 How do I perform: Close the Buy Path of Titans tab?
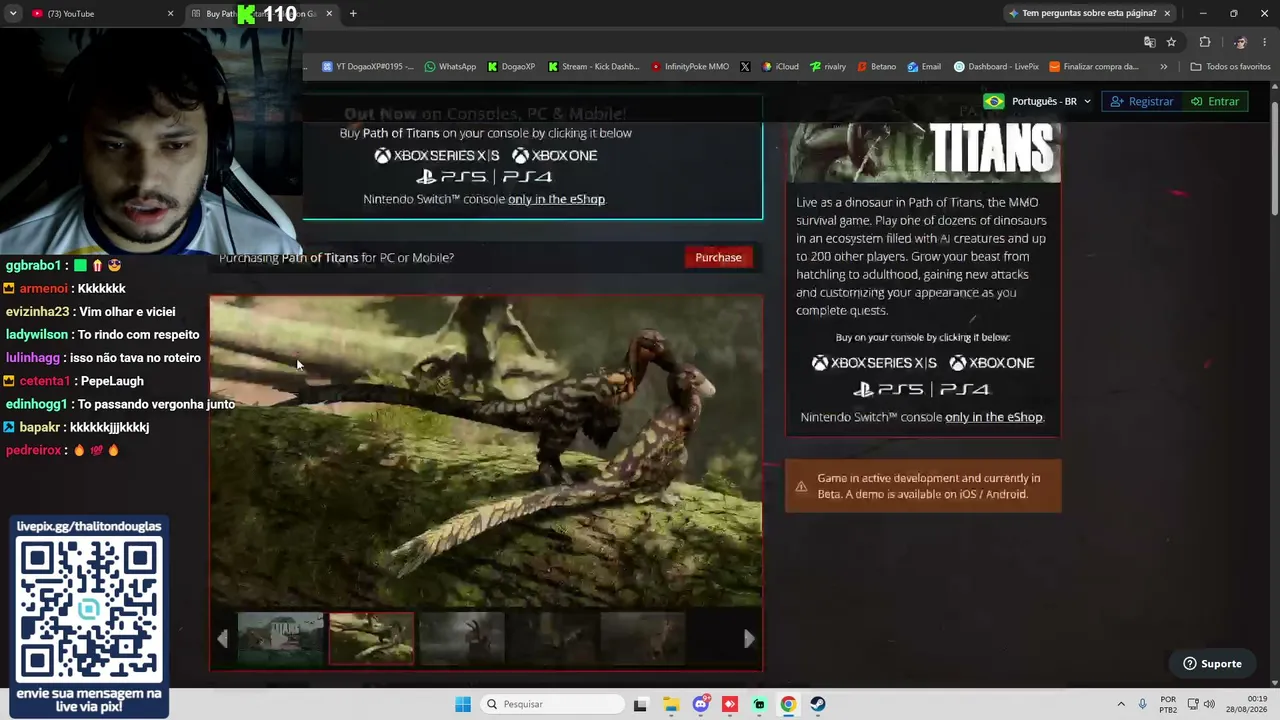[329, 13]
